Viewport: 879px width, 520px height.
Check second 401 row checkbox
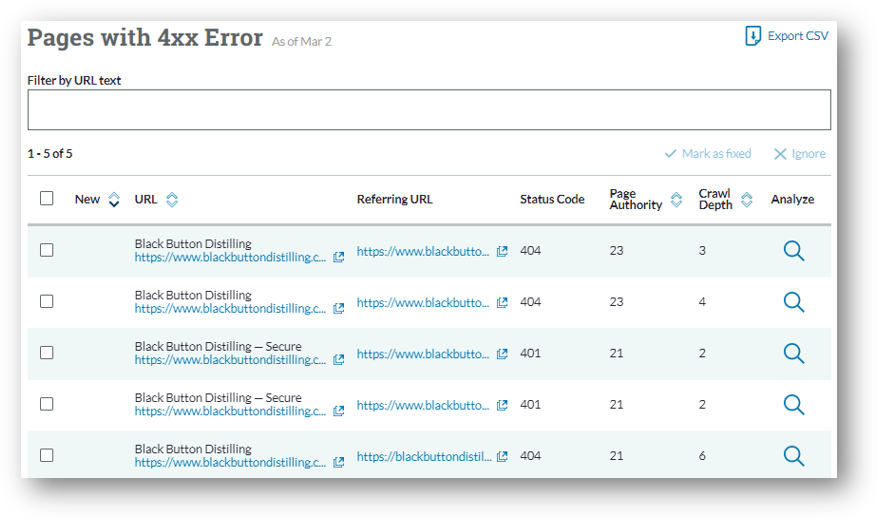coord(47,404)
